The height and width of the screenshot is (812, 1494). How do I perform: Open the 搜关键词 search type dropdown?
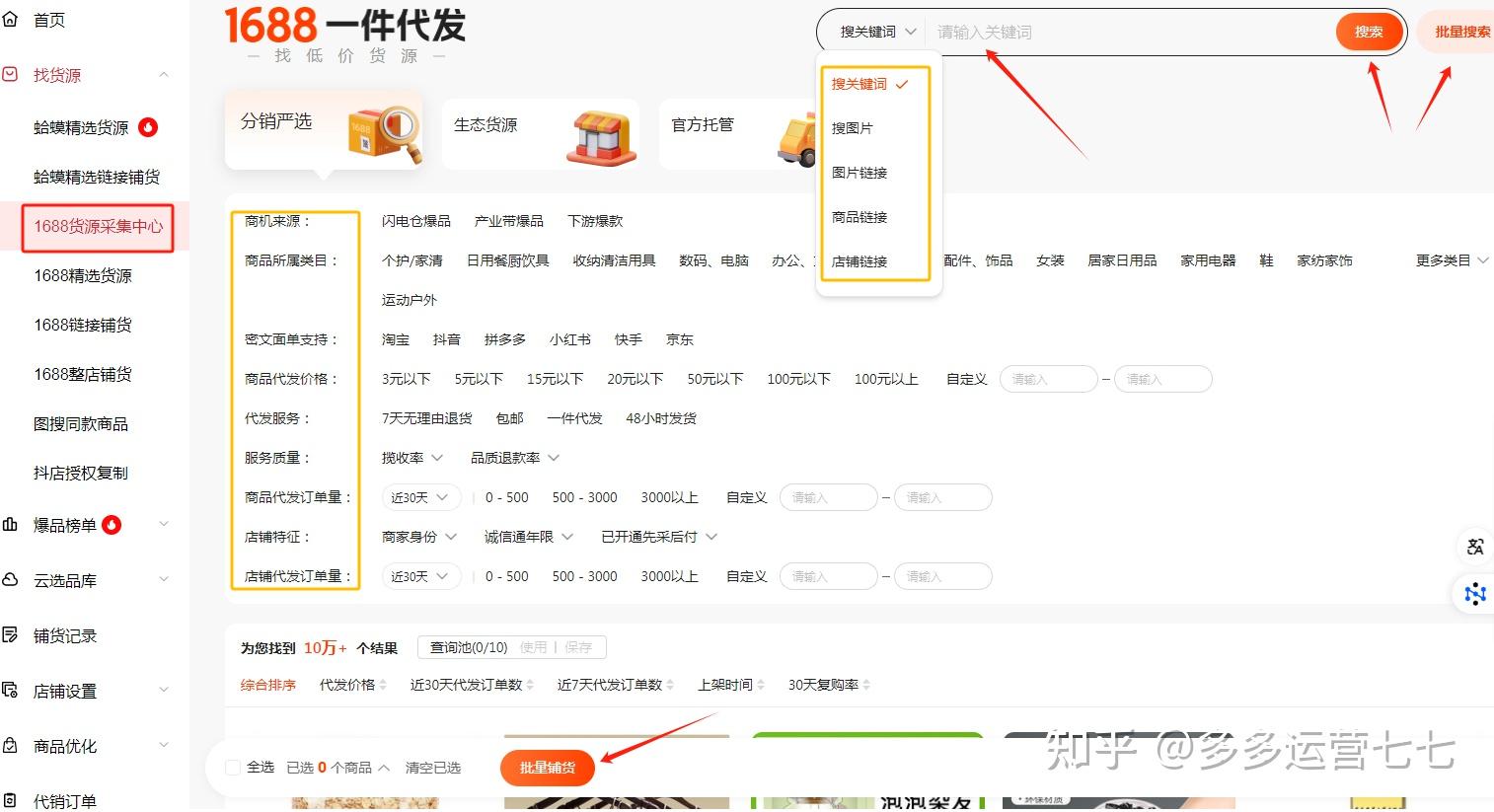[877, 32]
